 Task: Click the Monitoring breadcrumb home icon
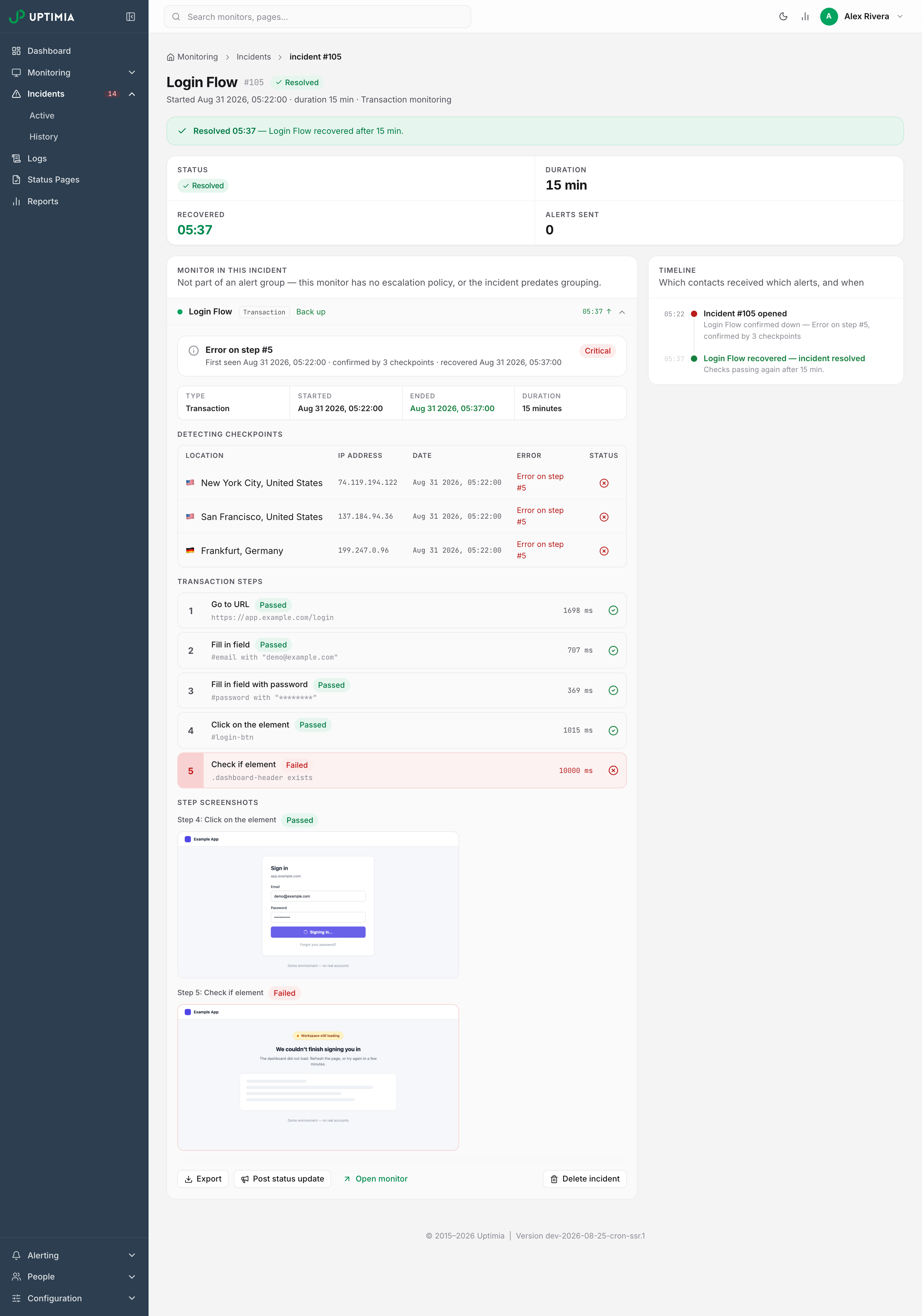tap(170, 57)
